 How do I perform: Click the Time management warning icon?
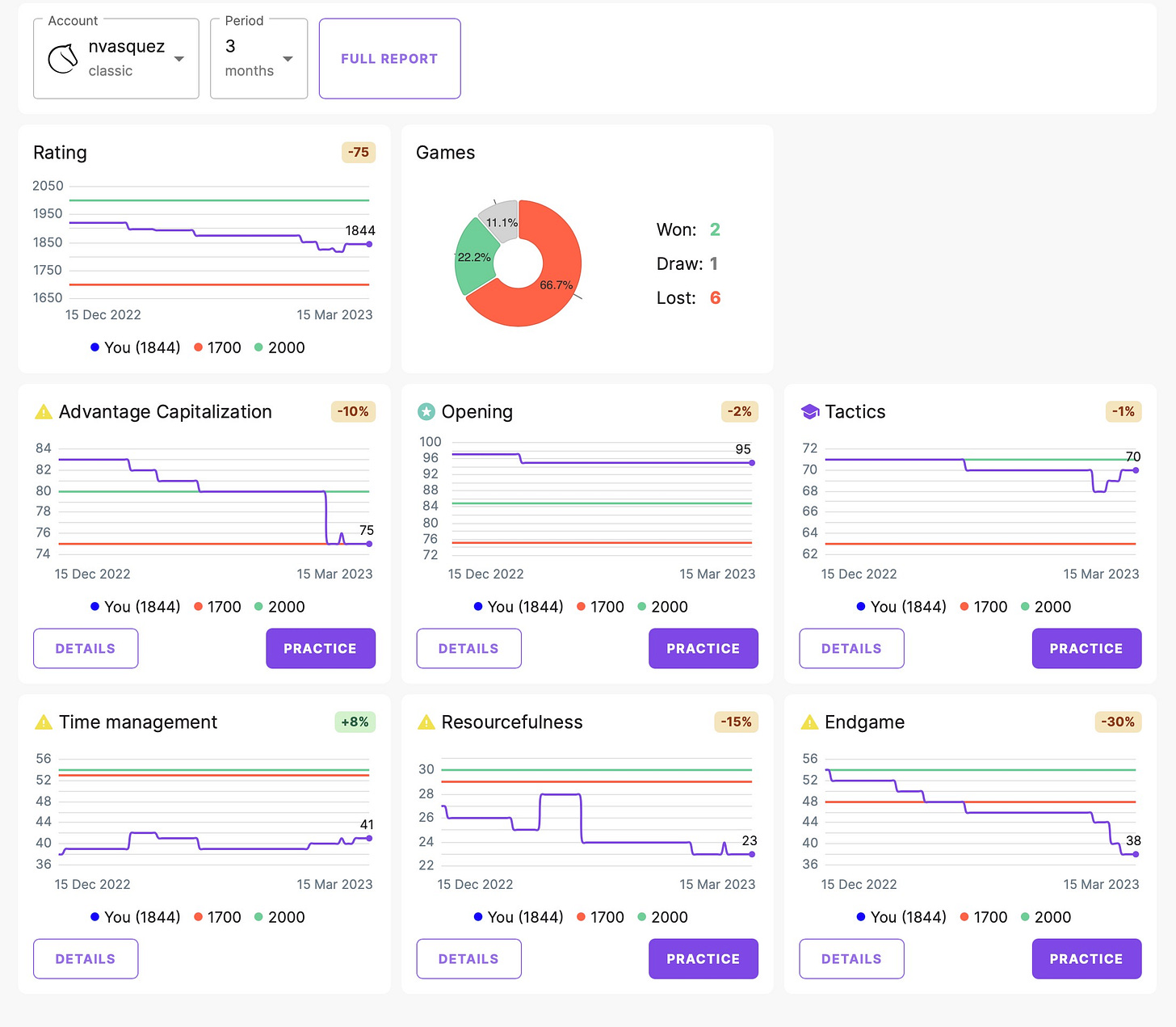click(44, 722)
